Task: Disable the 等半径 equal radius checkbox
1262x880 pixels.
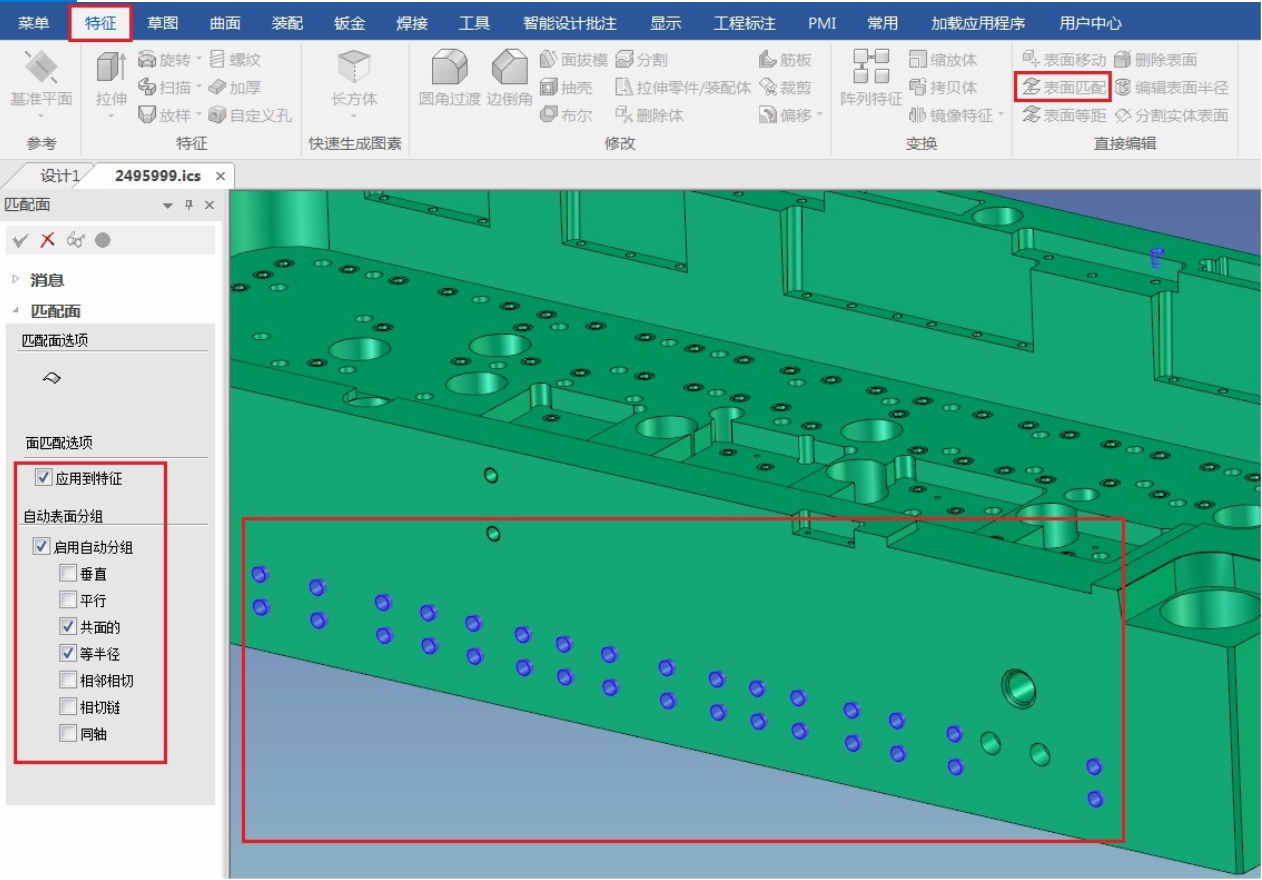Action: 68,654
